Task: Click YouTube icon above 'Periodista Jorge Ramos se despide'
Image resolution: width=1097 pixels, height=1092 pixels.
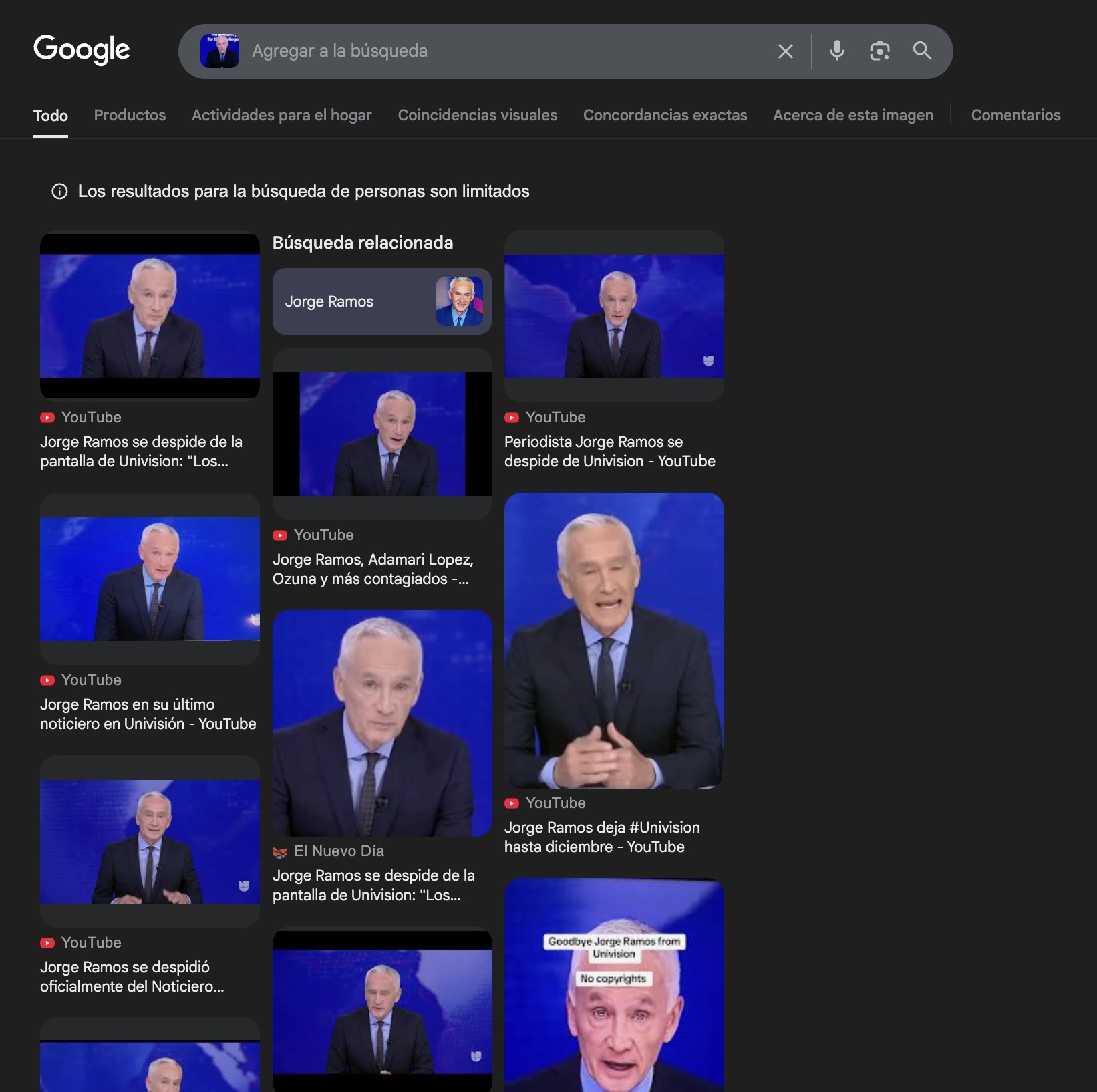Action: pos(512,418)
